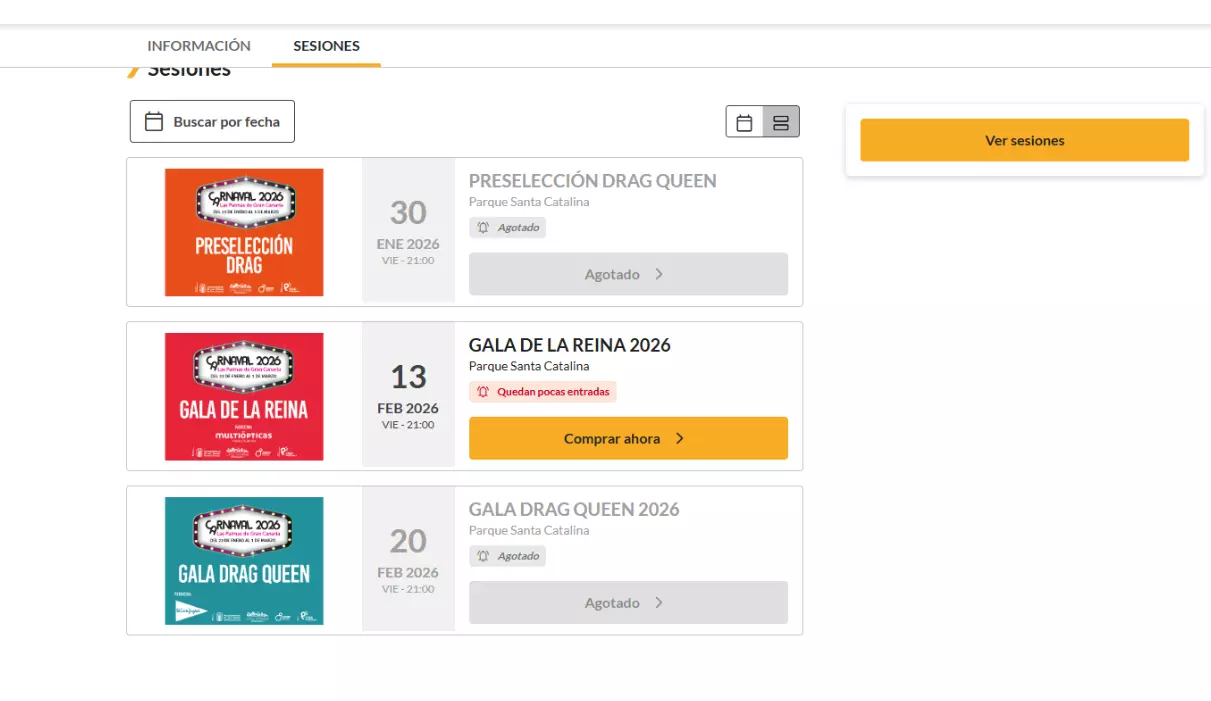Image resolution: width=1211 pixels, height=701 pixels.
Task: Click the 13 Feb 2026 date block
Action: (408, 395)
